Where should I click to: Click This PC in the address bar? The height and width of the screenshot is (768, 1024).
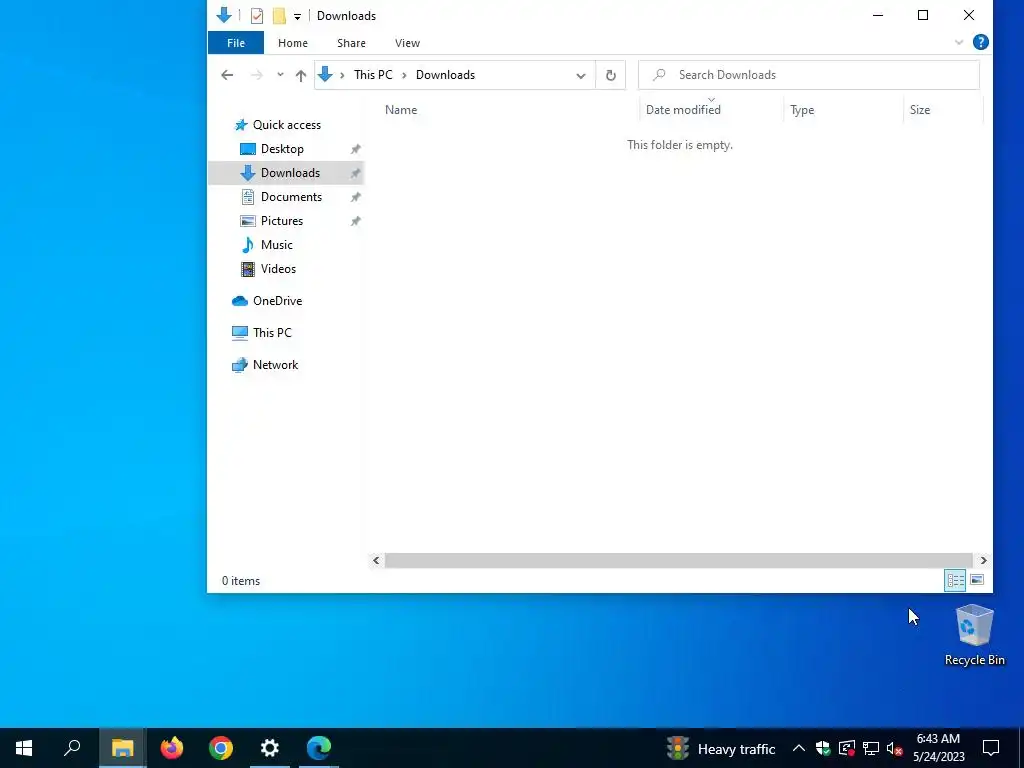[374, 74]
